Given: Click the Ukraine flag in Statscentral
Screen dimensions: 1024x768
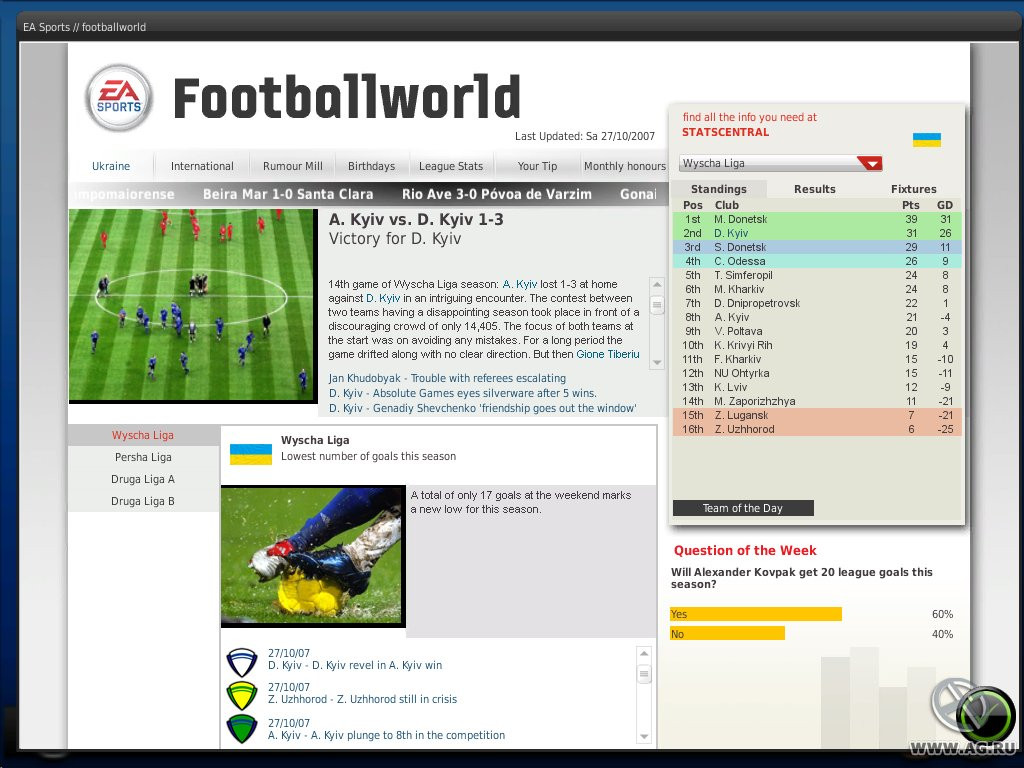Looking at the screenshot, I should point(927,140).
